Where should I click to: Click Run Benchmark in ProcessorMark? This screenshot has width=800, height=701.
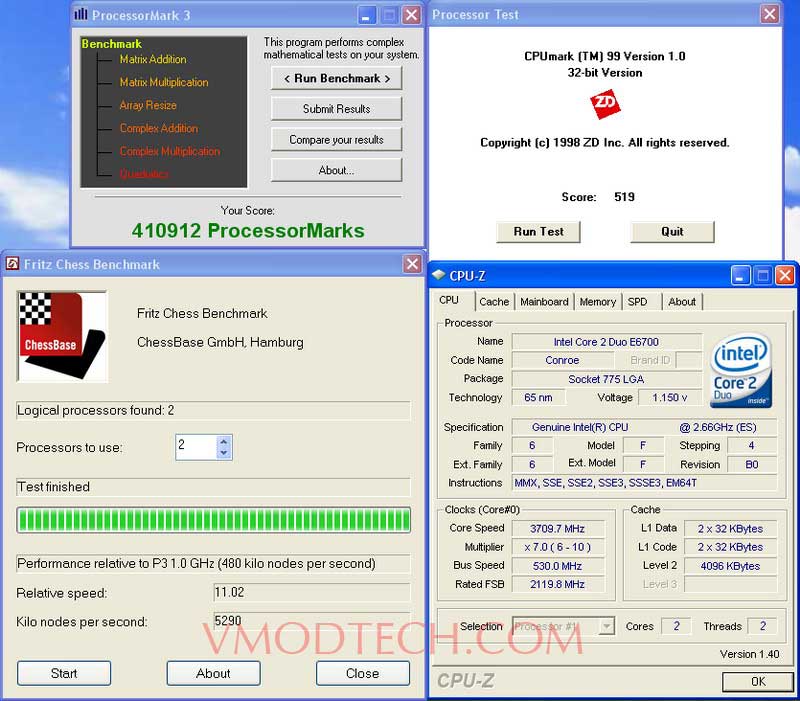337,79
